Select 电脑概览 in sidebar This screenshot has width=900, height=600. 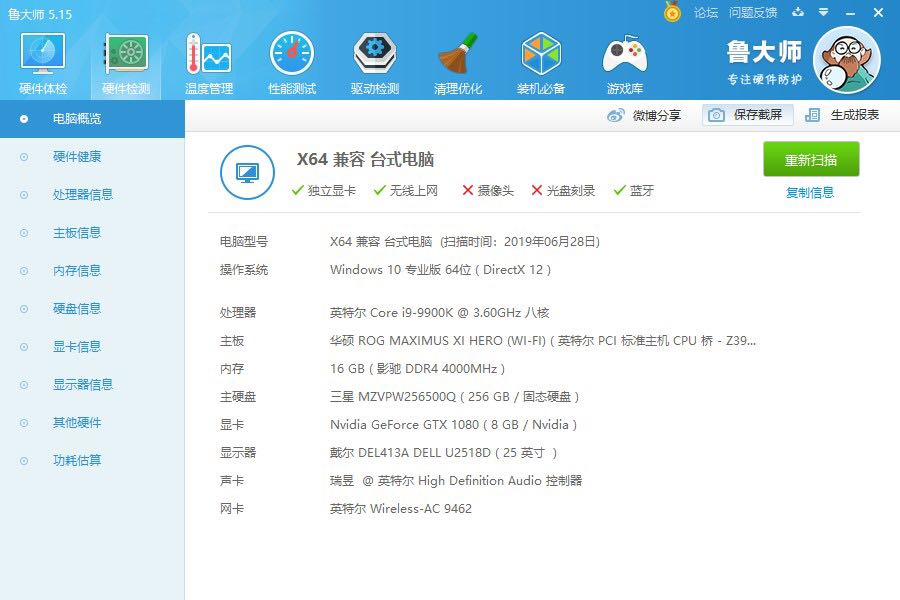pos(92,119)
